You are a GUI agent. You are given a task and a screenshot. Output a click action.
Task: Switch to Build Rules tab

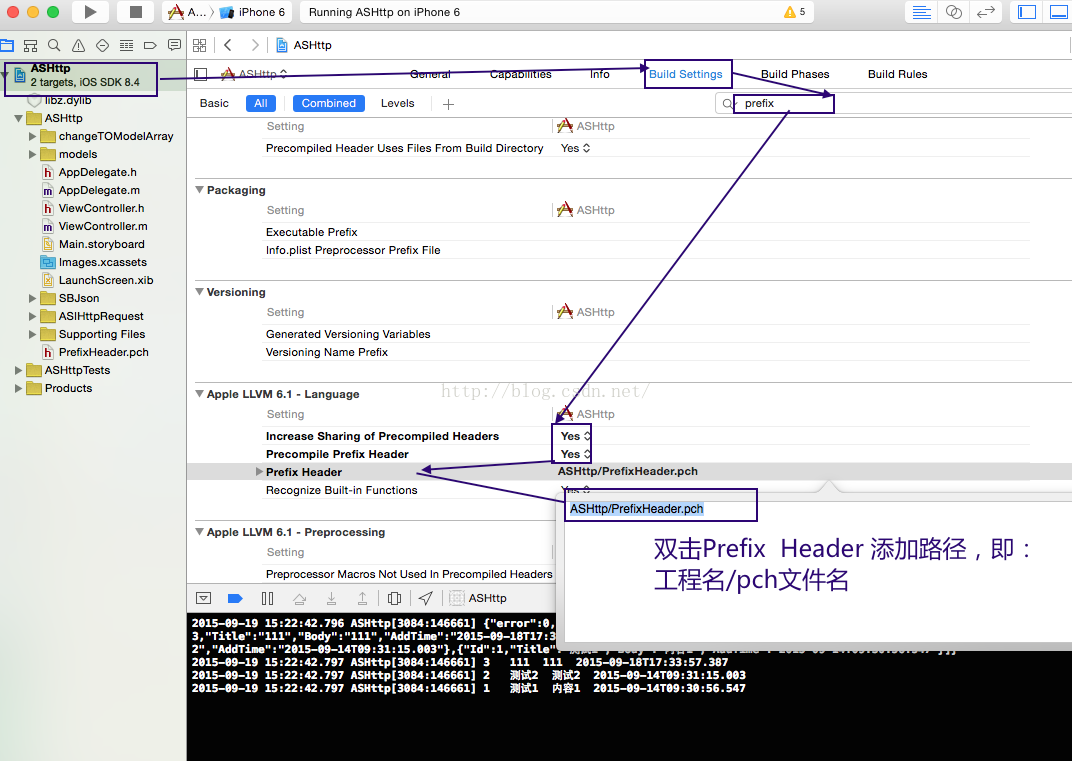click(x=898, y=74)
